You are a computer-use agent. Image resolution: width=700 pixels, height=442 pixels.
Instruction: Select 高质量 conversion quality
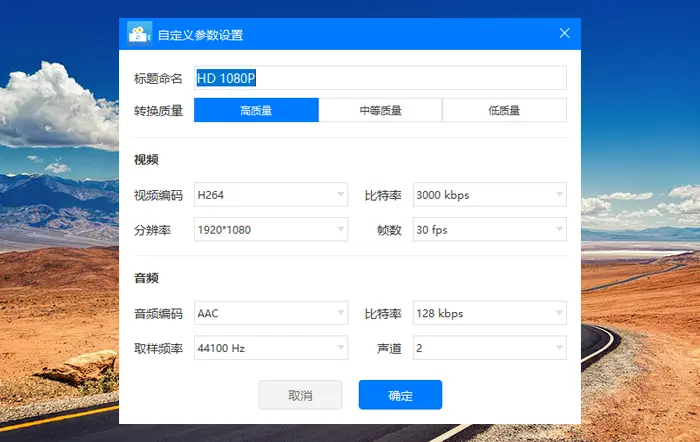[256, 110]
